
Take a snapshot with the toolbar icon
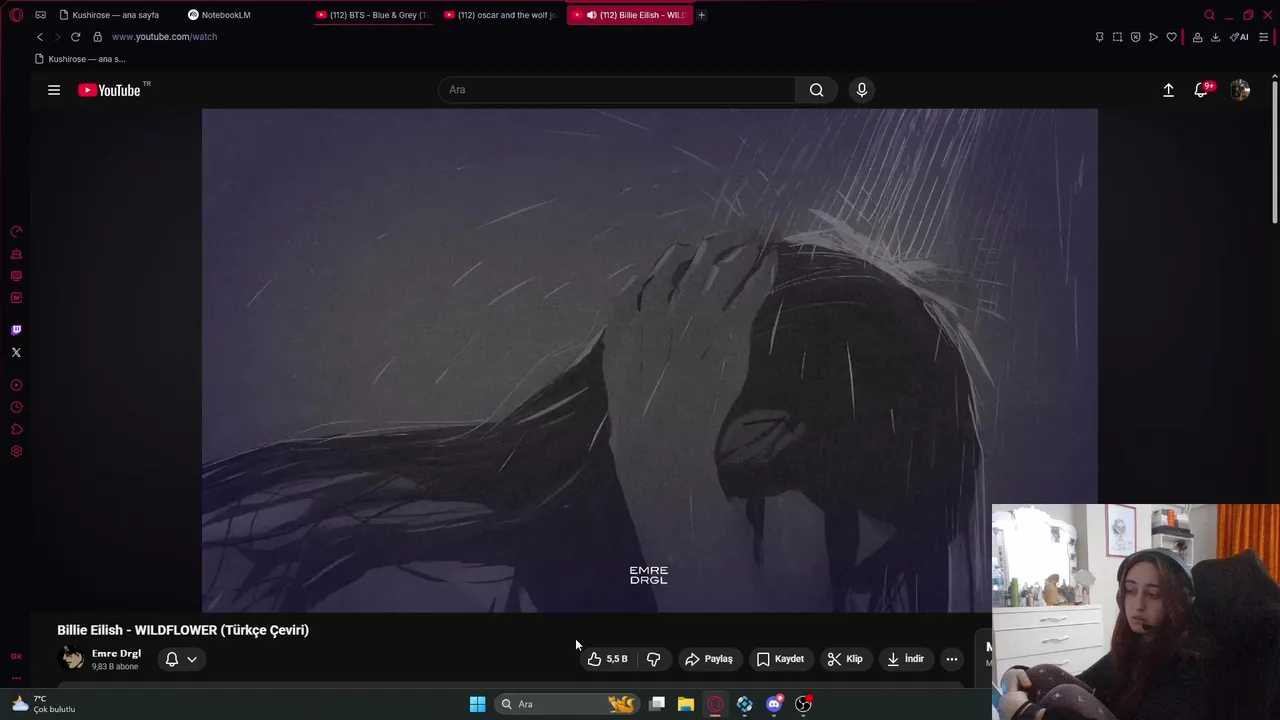pos(1117,37)
